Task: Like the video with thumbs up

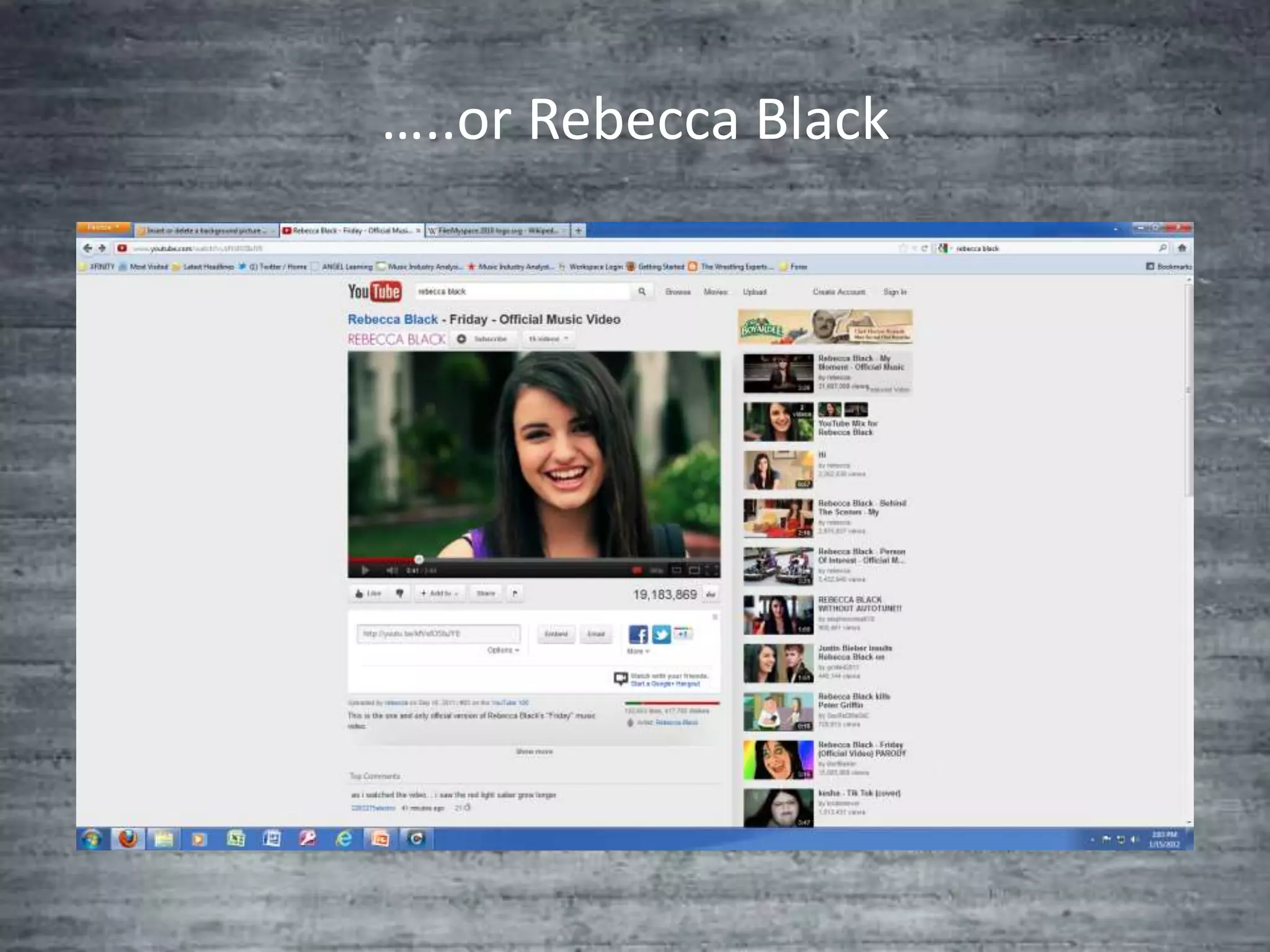Action: point(368,594)
